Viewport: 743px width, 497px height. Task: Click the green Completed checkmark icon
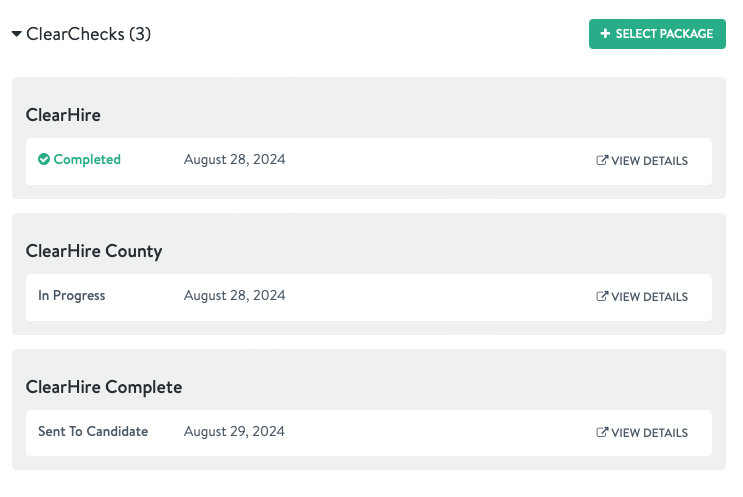44,159
